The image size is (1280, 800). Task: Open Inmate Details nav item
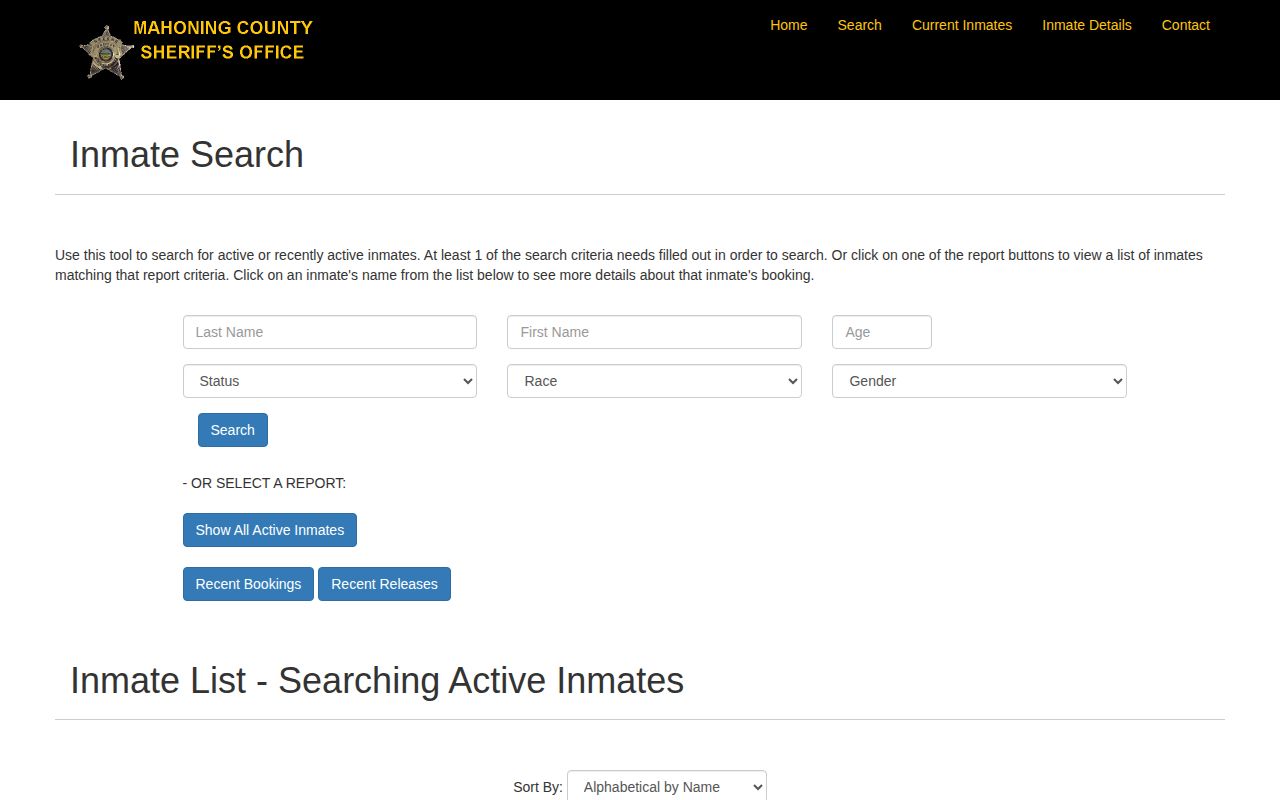1087,25
